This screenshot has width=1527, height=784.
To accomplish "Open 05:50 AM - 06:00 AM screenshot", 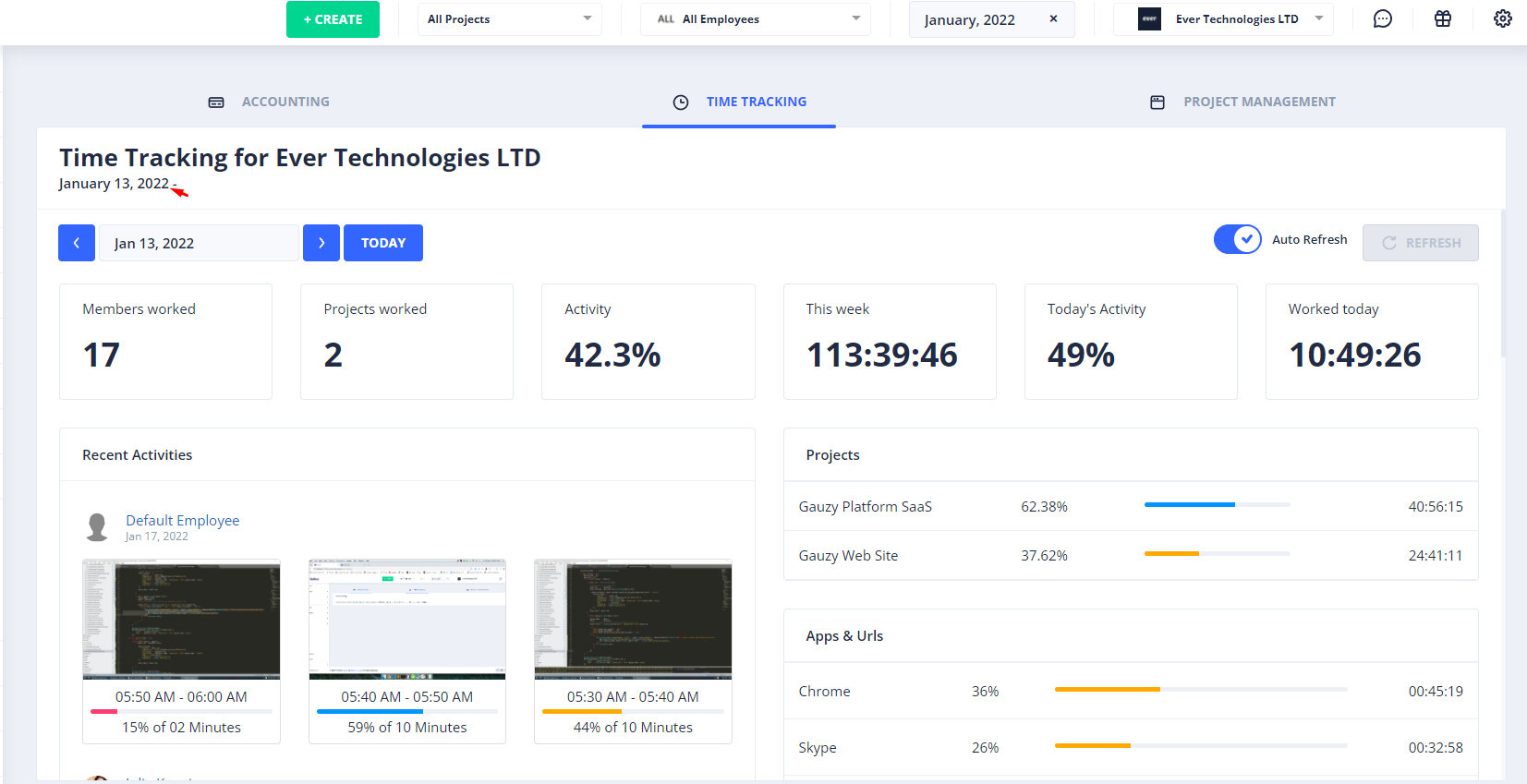I will (x=181, y=619).
